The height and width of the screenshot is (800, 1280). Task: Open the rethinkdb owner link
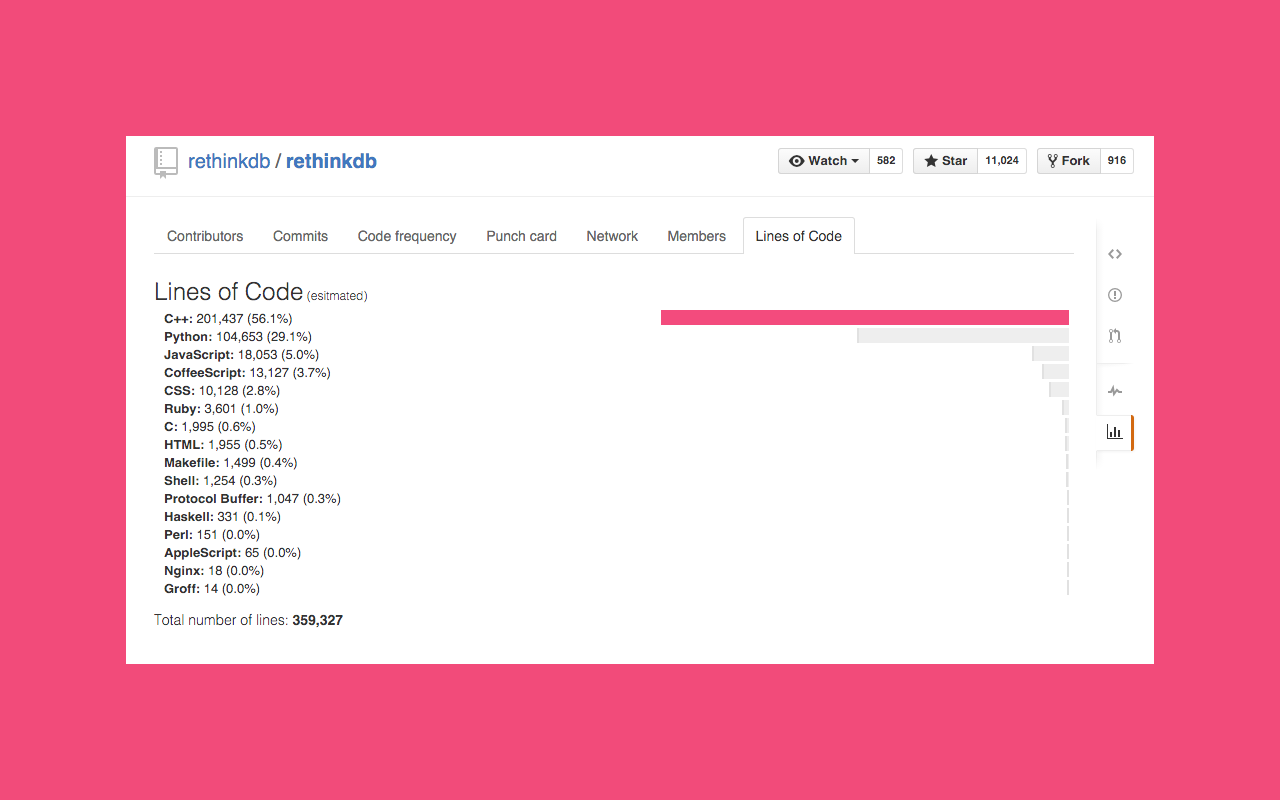pyautogui.click(x=229, y=161)
